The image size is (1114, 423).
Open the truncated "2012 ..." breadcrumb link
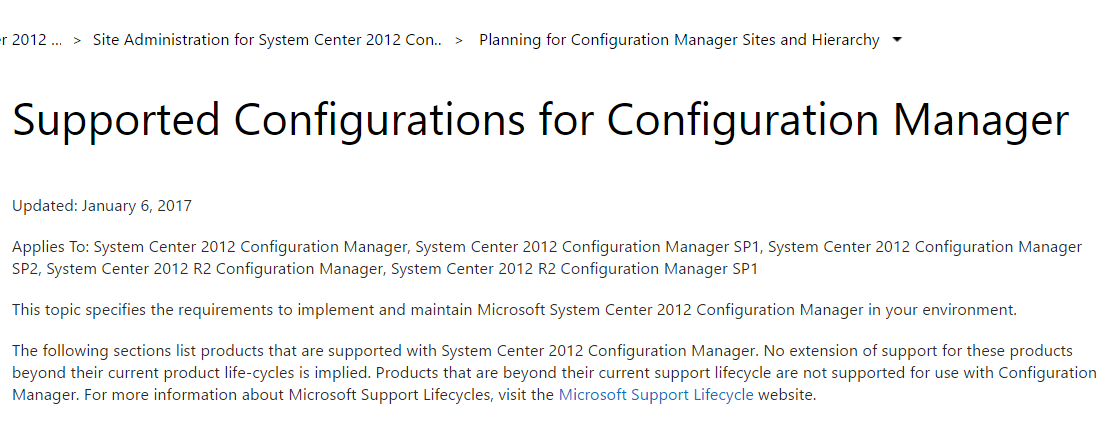coord(30,40)
